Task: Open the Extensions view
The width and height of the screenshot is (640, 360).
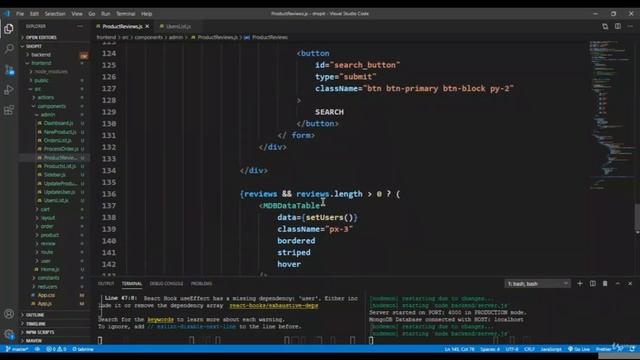Action: pyautogui.click(x=9, y=110)
